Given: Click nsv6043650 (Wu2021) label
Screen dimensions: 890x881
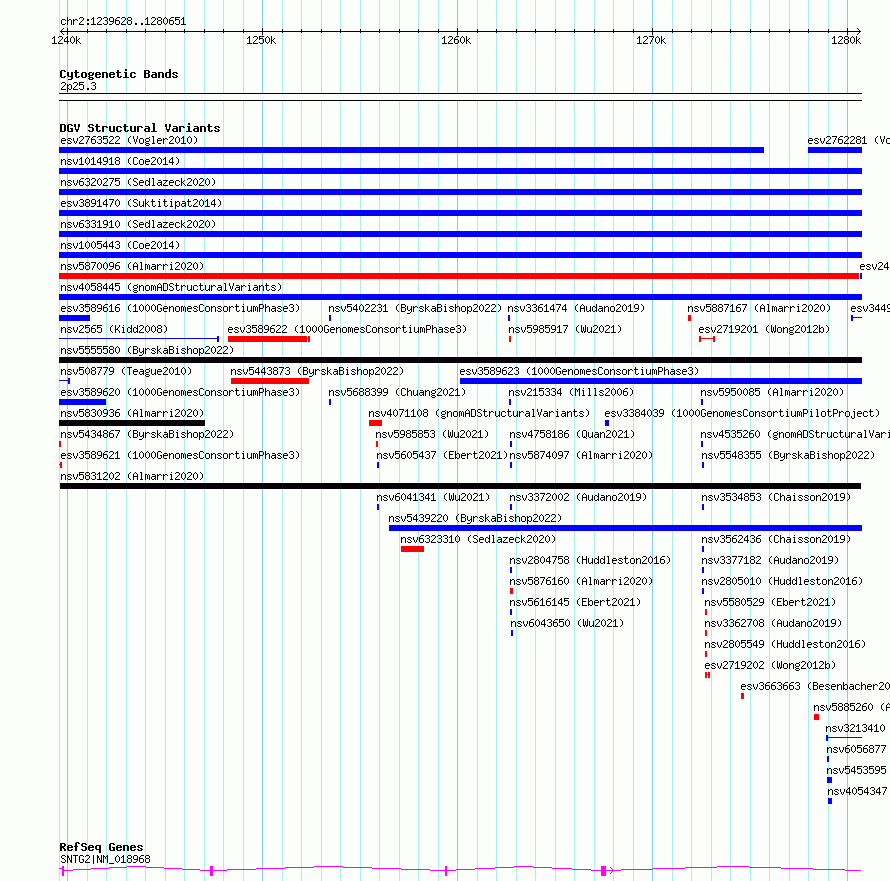Looking at the screenshot, I should pyautogui.click(x=567, y=623).
